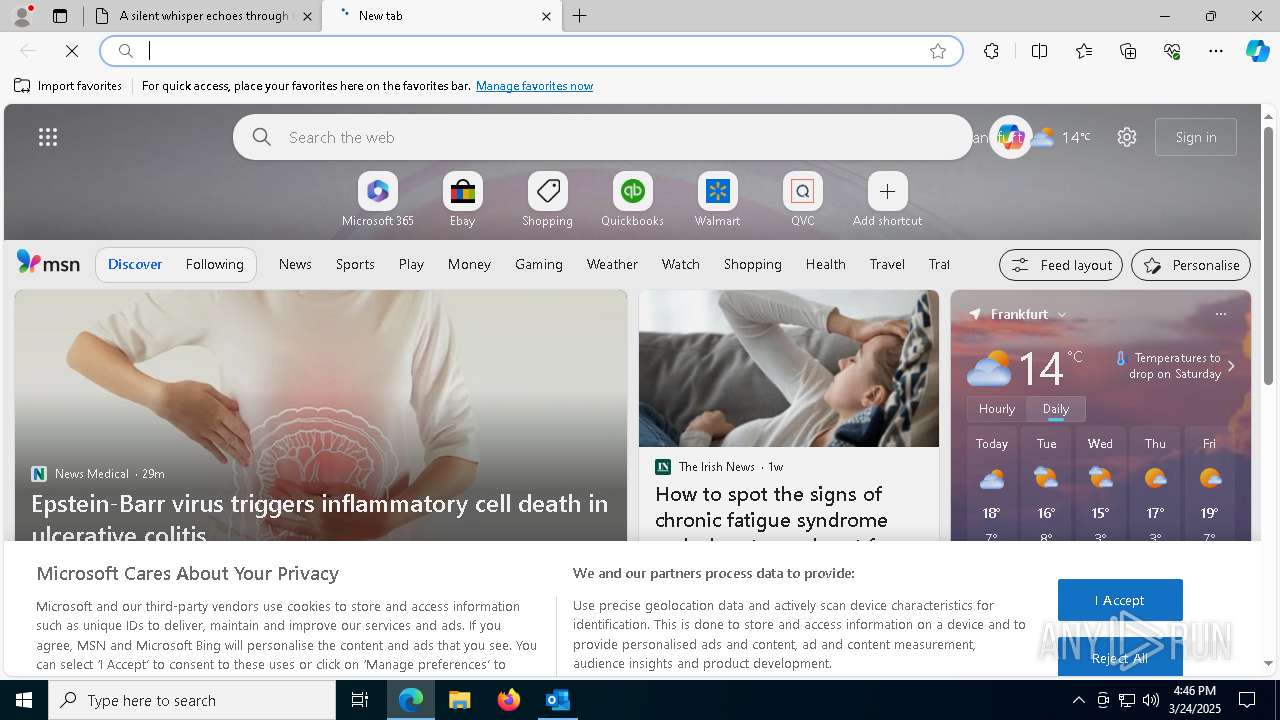Switch weather to Hourly view
The width and height of the screenshot is (1280, 720).
coord(996,409)
